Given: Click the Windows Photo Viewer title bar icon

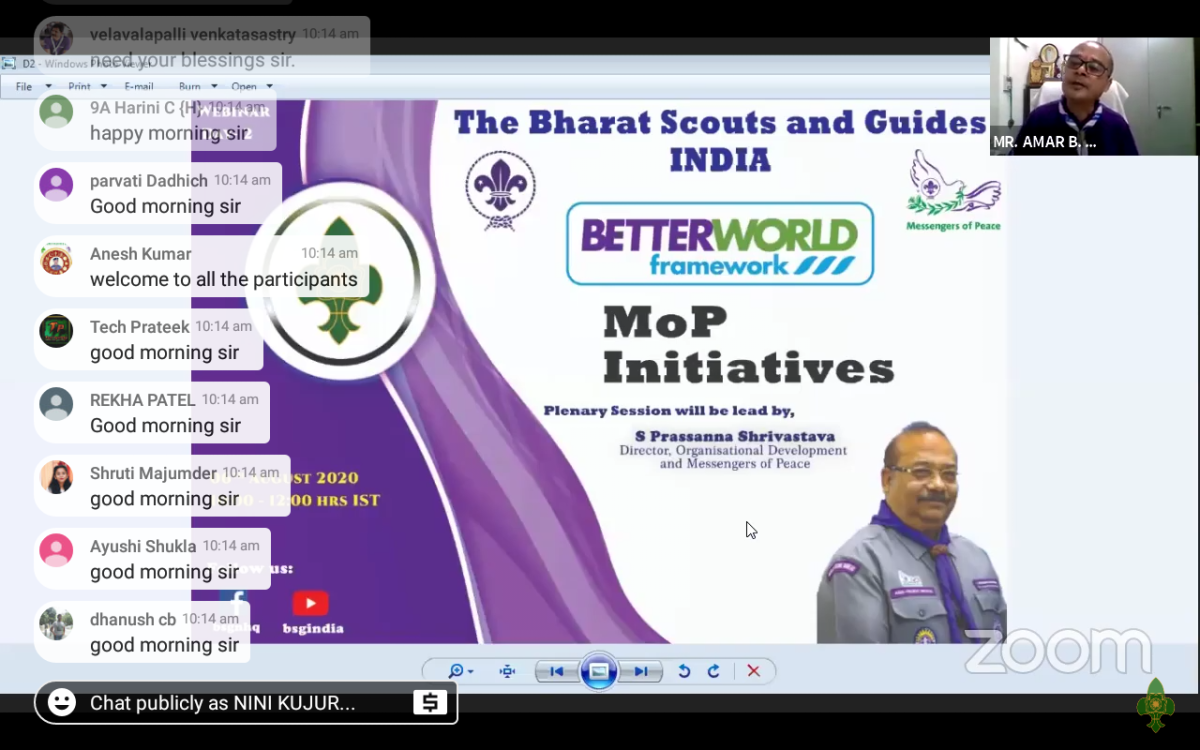Looking at the screenshot, I should [9, 63].
